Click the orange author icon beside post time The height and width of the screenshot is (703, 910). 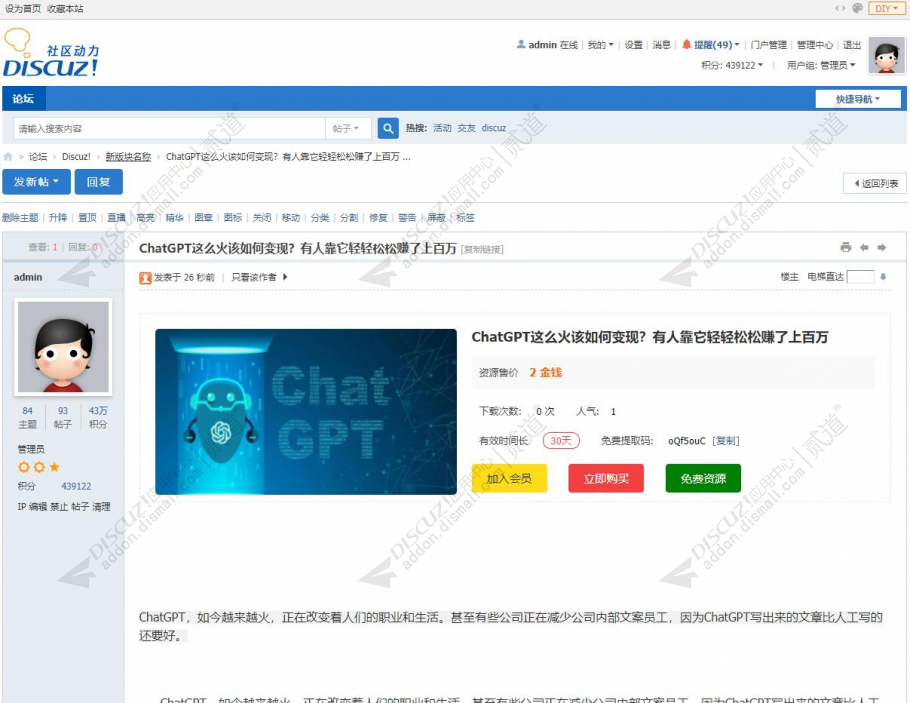click(145, 278)
